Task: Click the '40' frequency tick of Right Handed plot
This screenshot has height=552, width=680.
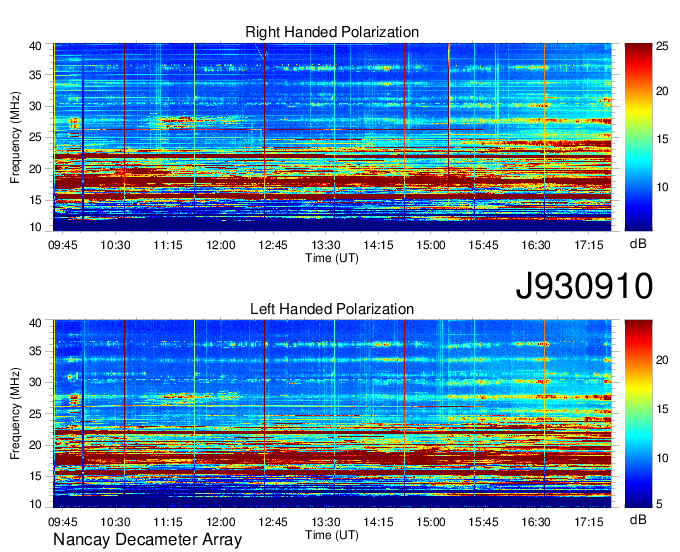Action: (35, 46)
